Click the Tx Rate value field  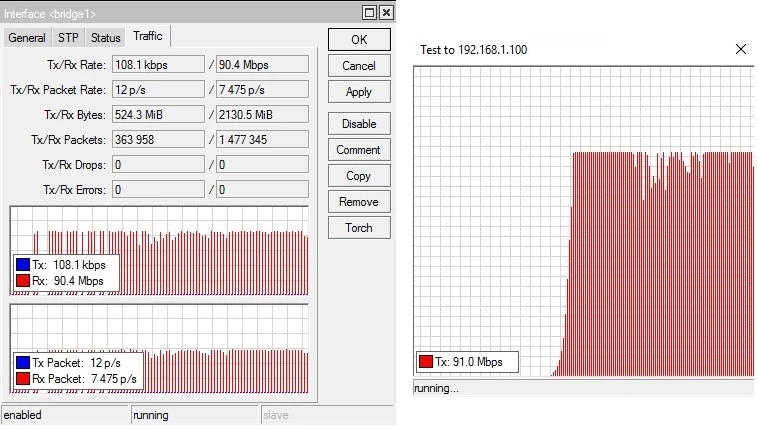coord(157,65)
